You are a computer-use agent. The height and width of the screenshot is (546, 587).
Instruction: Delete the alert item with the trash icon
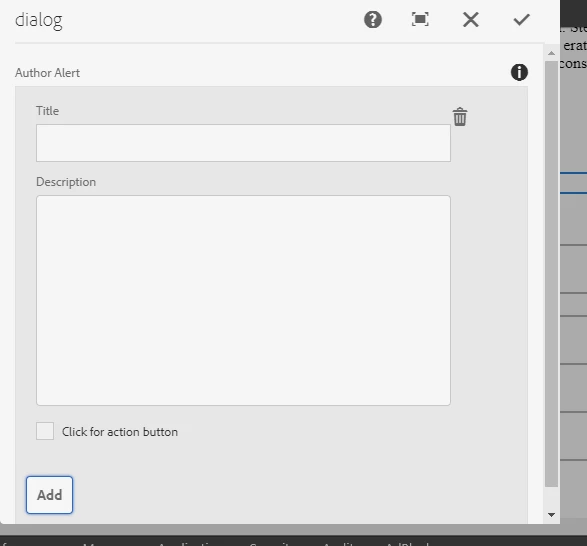click(460, 117)
